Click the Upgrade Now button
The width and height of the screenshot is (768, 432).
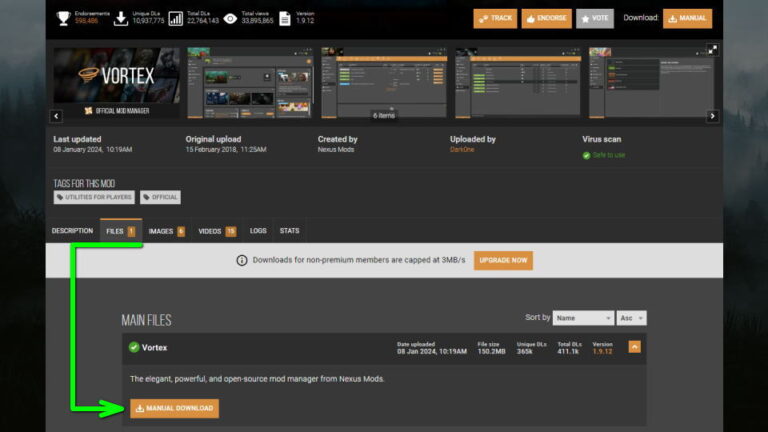503,260
